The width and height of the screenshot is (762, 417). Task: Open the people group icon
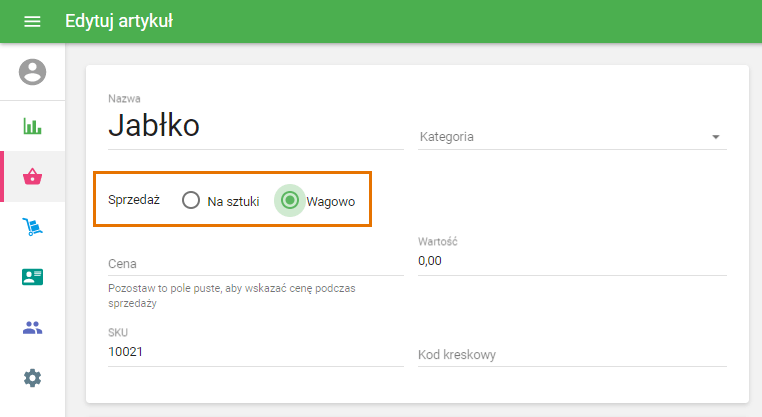pyautogui.click(x=33, y=328)
